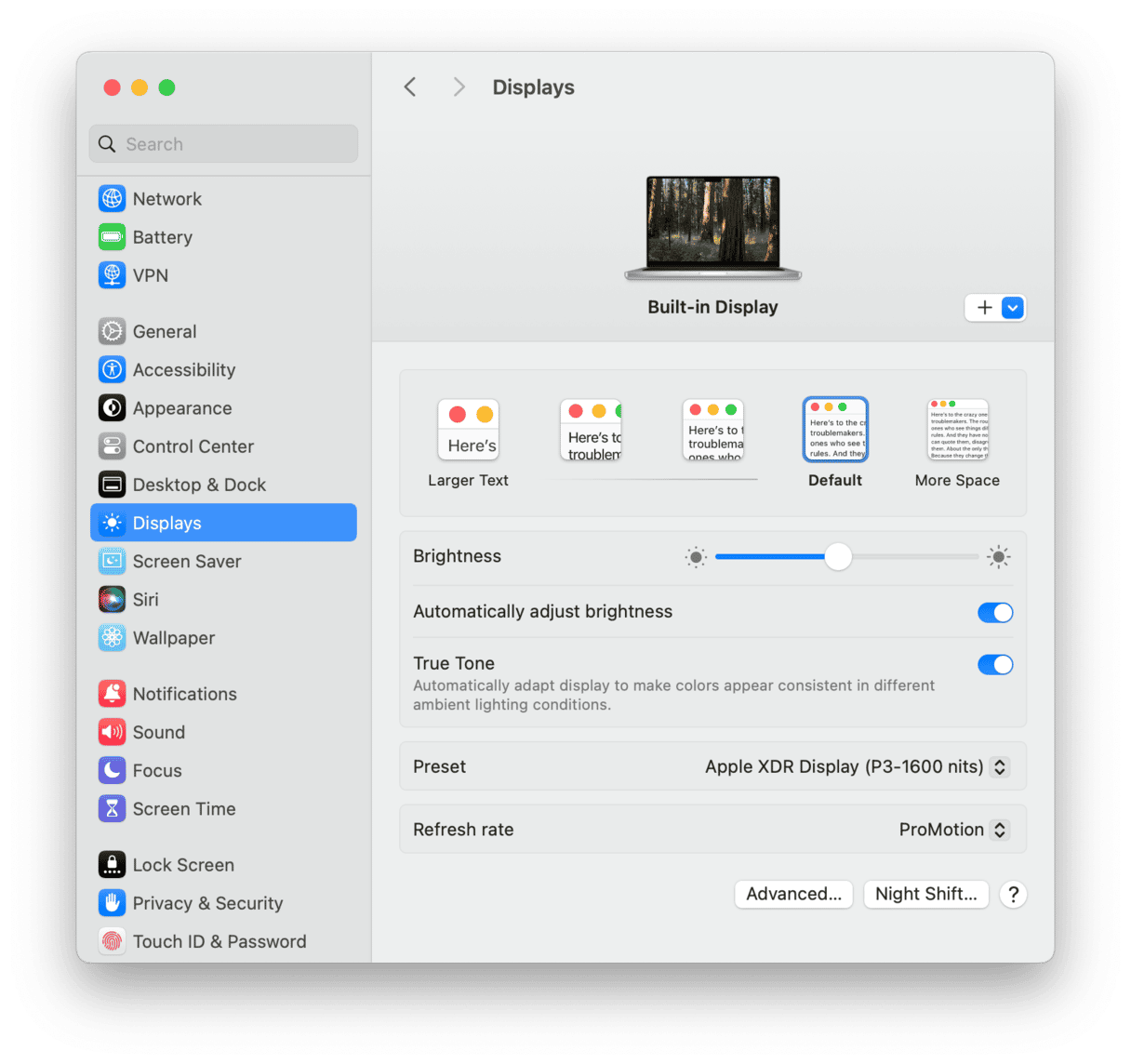Select the Screen Saver sidebar icon

(x=112, y=561)
